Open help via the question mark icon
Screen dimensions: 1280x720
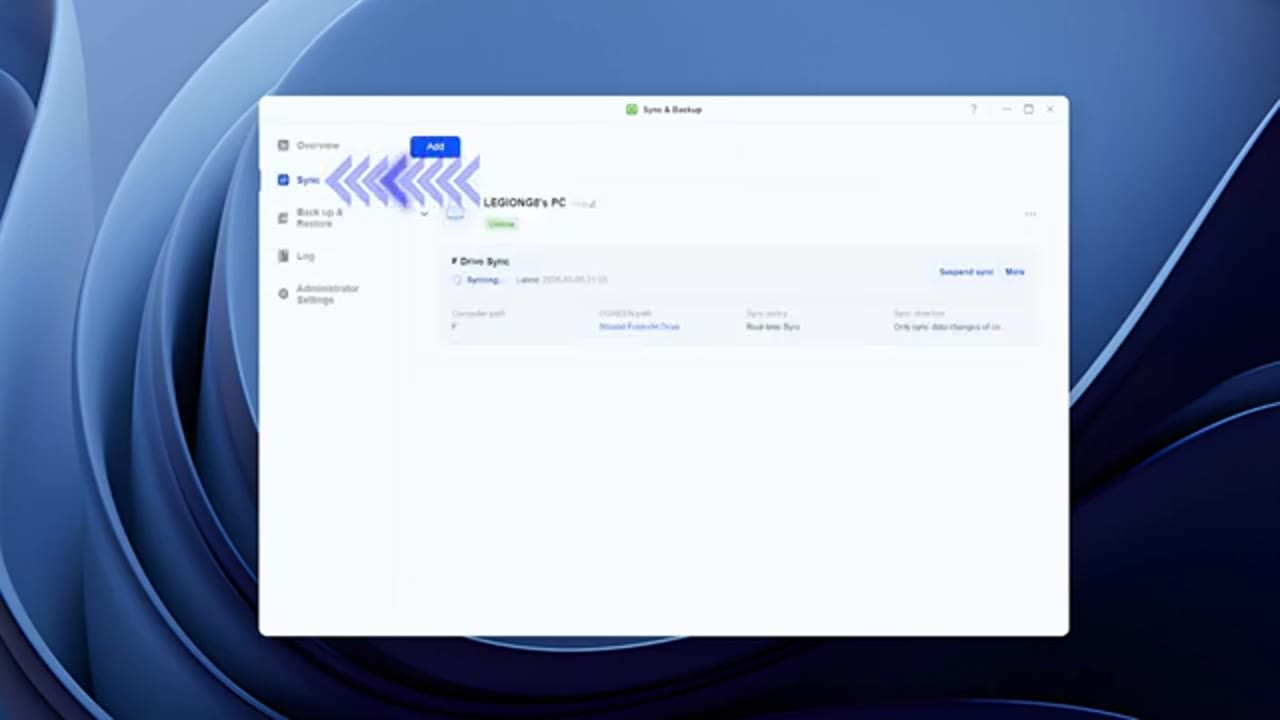pyautogui.click(x=973, y=109)
